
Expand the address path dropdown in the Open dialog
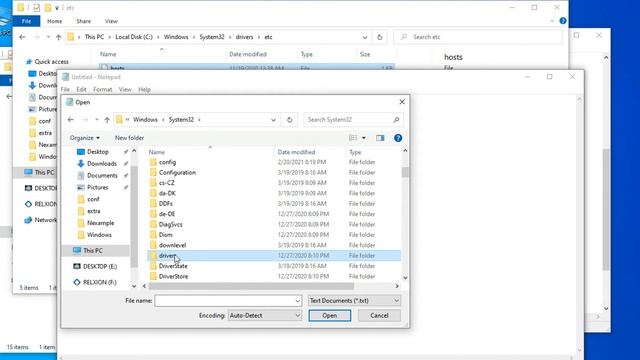(x=273, y=120)
